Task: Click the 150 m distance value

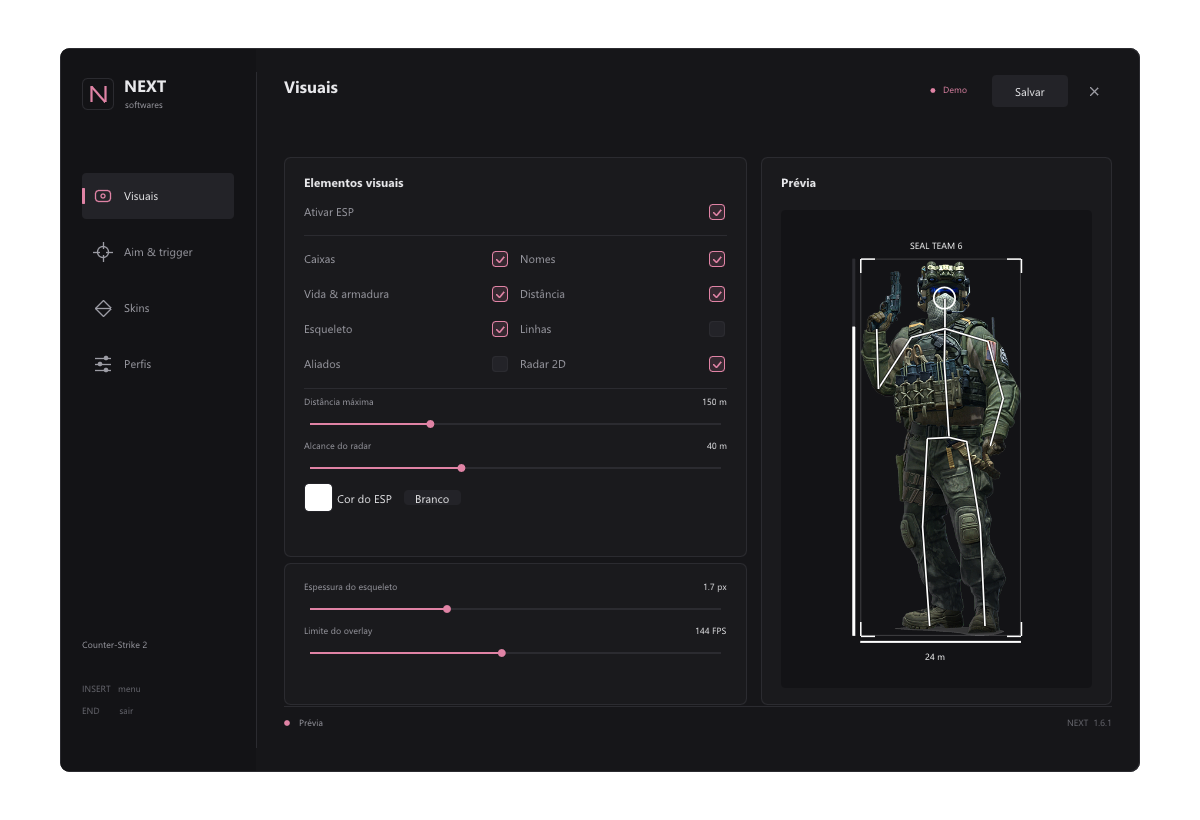Action: pyautogui.click(x=714, y=402)
